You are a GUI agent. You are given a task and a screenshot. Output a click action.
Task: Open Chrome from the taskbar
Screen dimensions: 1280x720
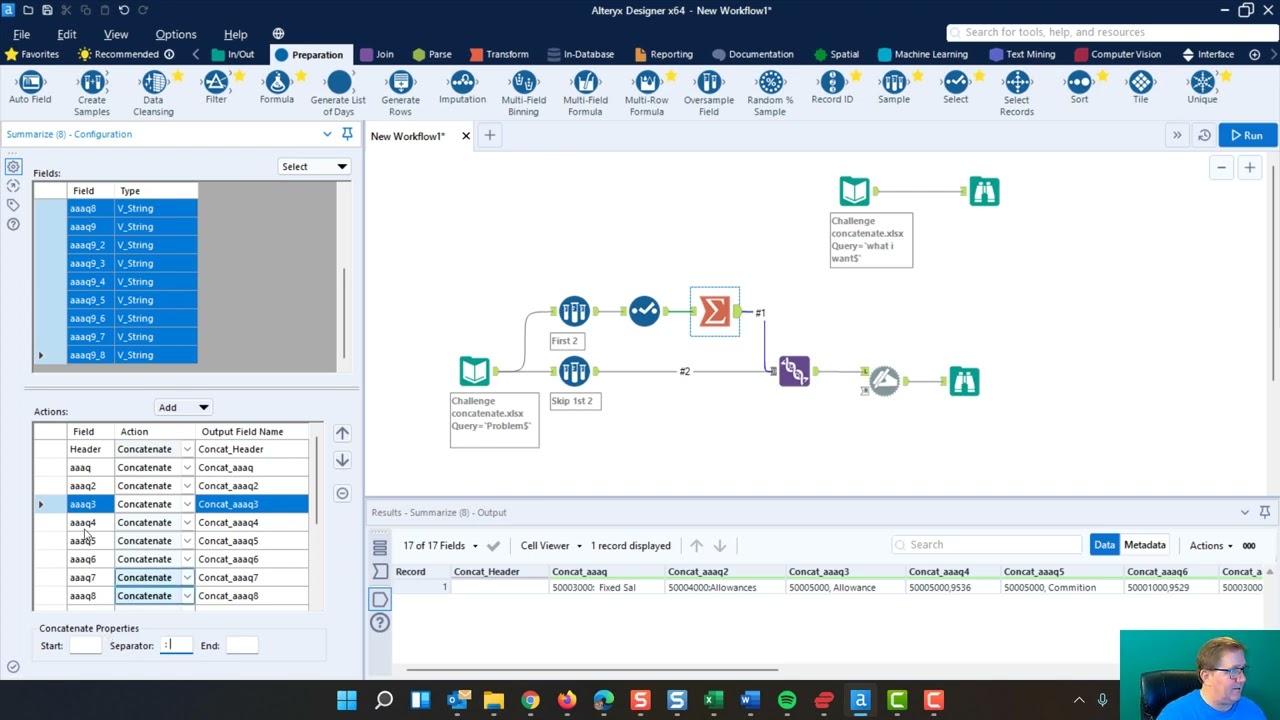click(530, 700)
